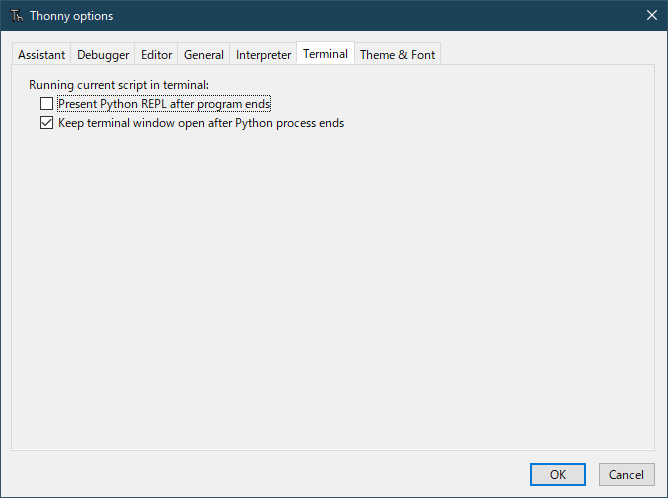Switch to the Assistant tab
The width and height of the screenshot is (668, 498).
tap(41, 55)
